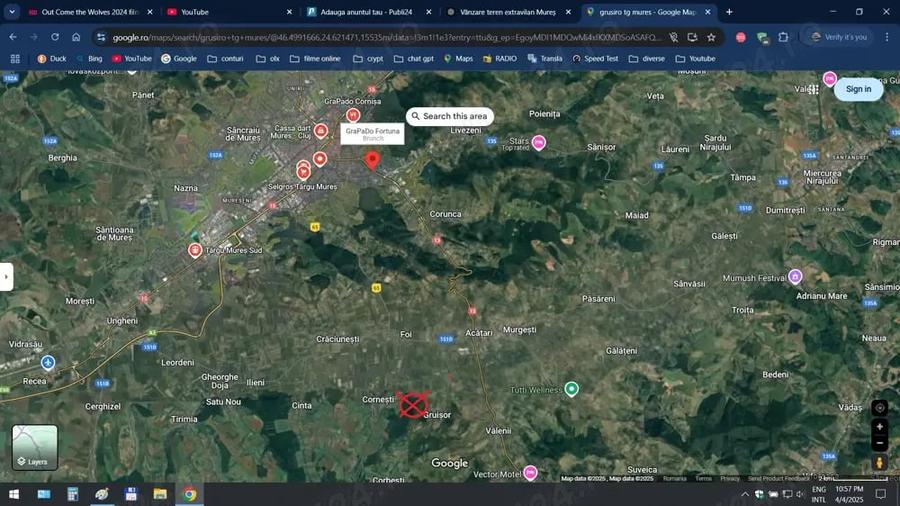Click the Mumush Festival purple pin
900x506 pixels.
click(795, 277)
